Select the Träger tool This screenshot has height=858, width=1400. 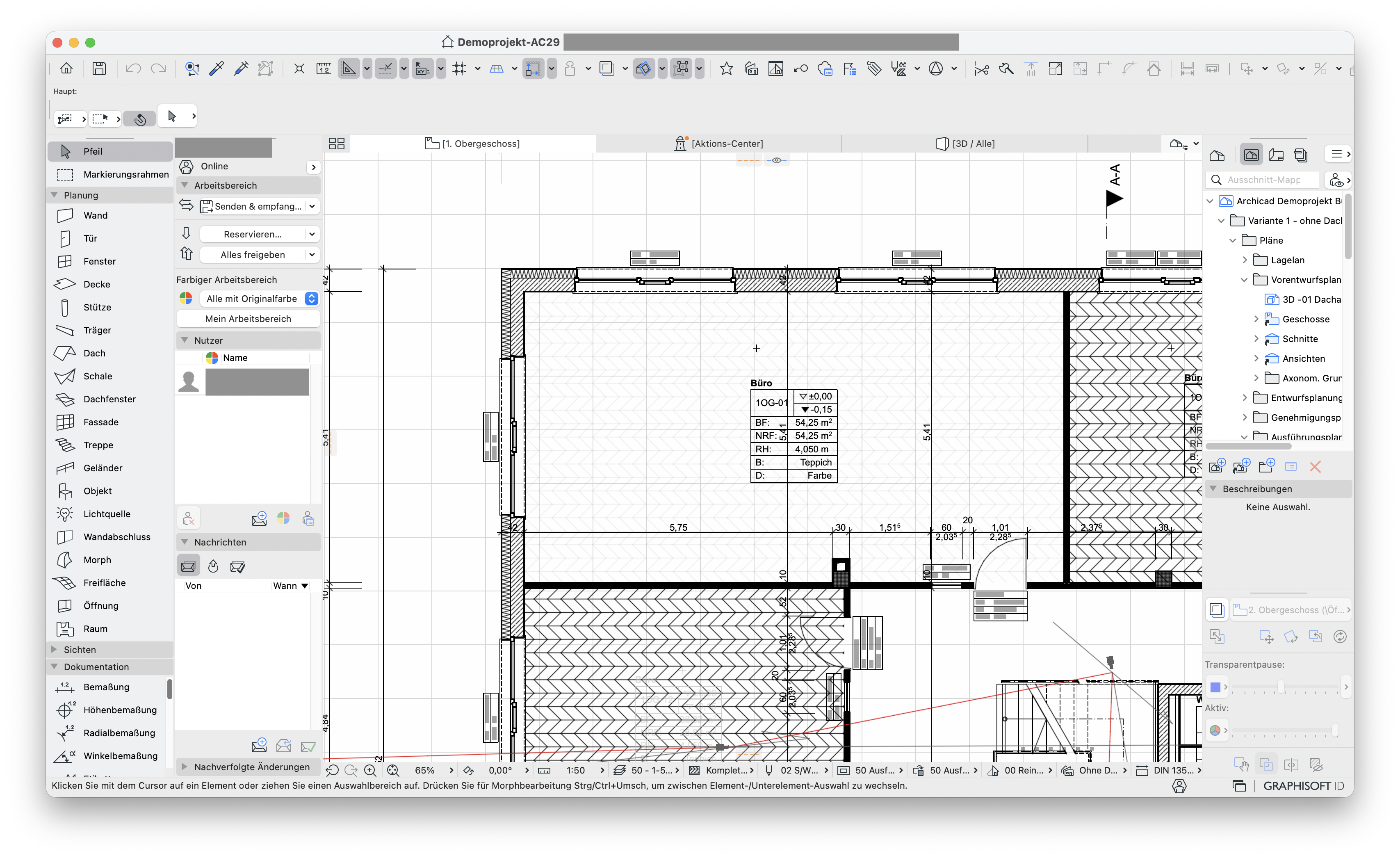[110, 330]
